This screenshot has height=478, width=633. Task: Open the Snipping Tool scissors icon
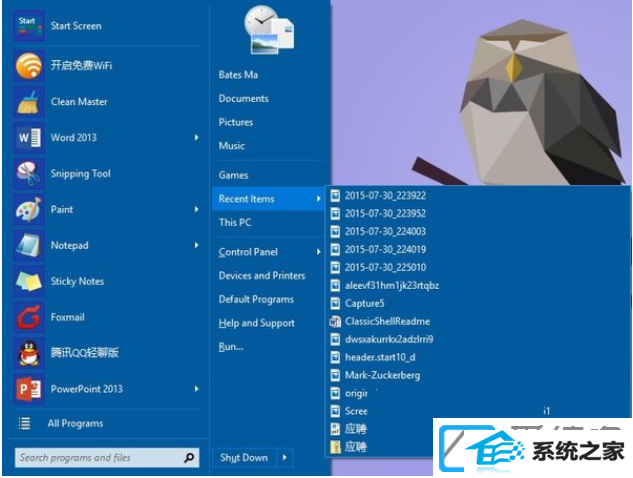click(29, 174)
